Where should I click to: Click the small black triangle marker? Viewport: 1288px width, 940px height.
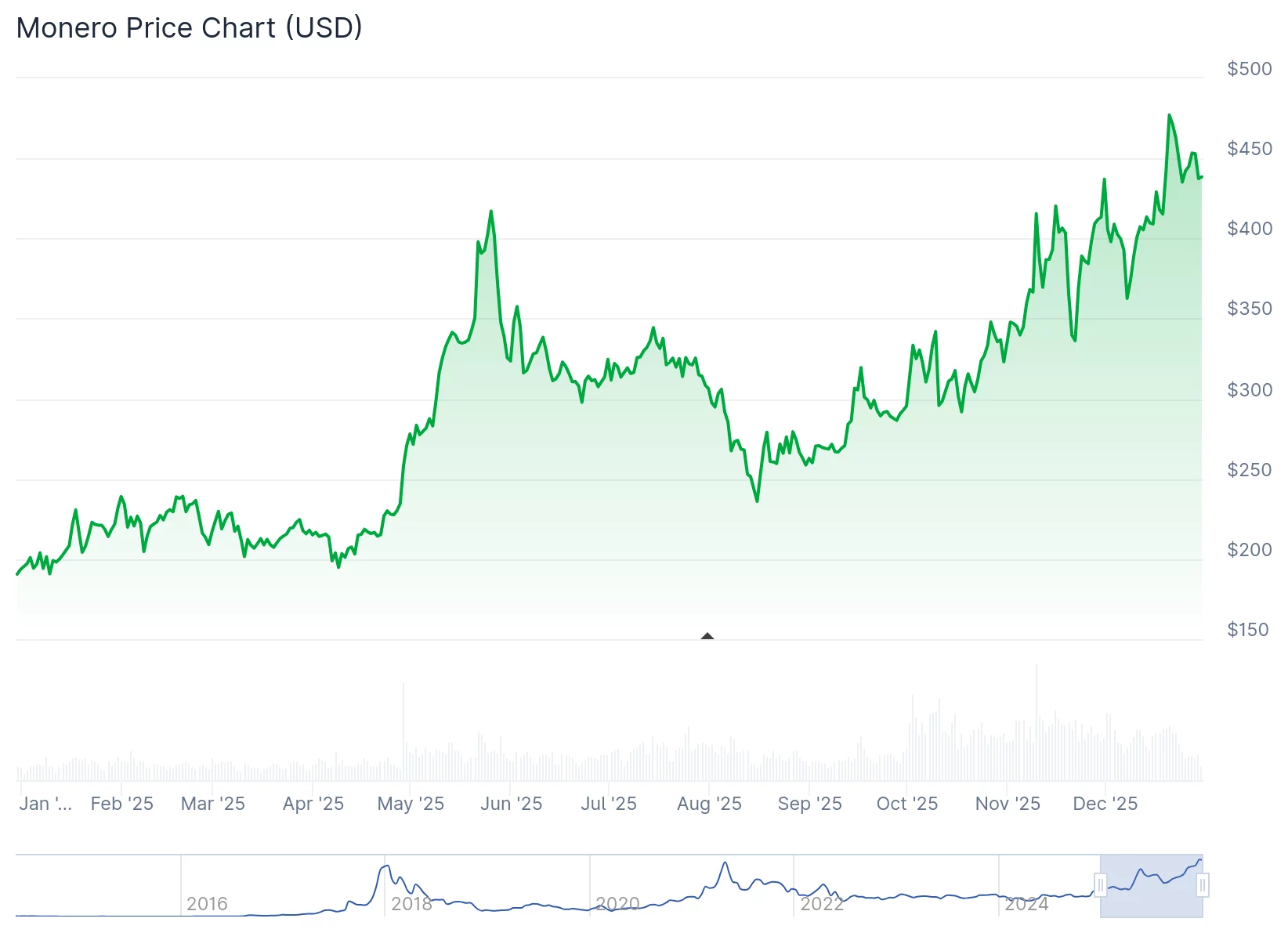click(707, 636)
